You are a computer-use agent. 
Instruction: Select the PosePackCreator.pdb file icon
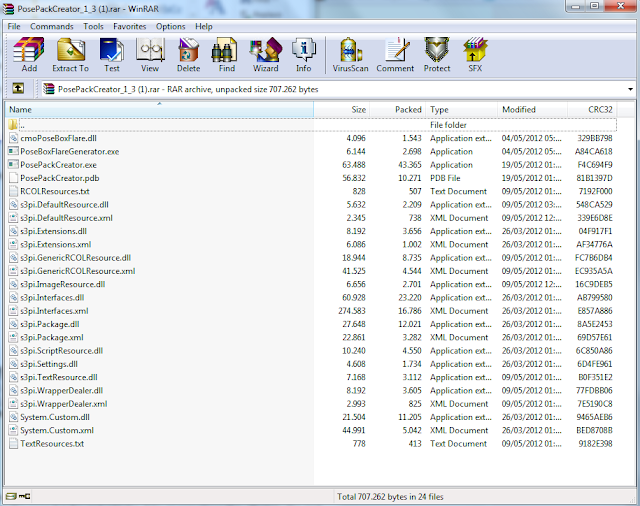click(x=13, y=178)
